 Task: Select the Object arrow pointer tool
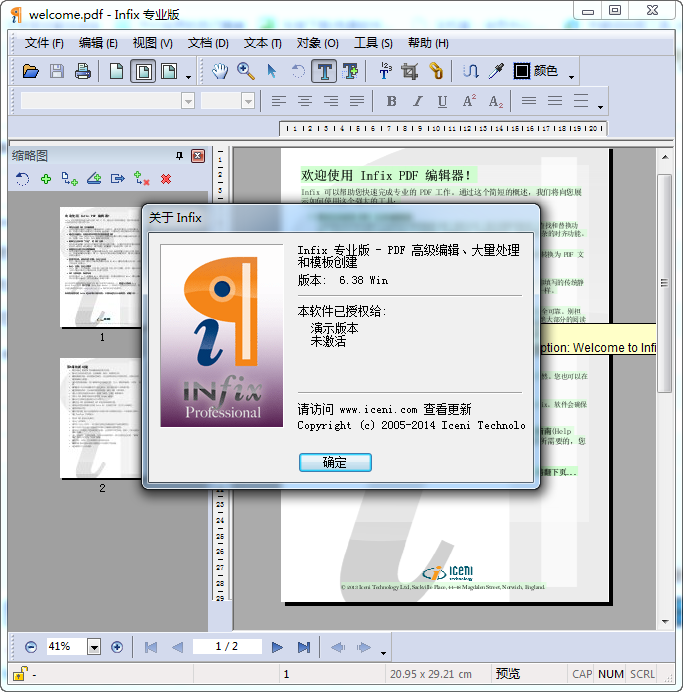pos(272,71)
